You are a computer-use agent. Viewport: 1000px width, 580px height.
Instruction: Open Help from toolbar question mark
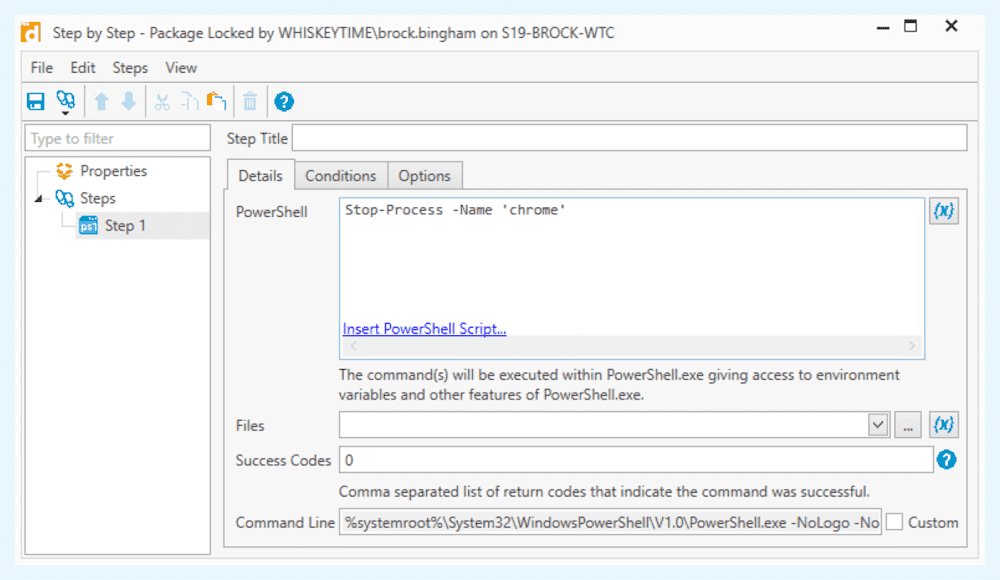click(284, 101)
